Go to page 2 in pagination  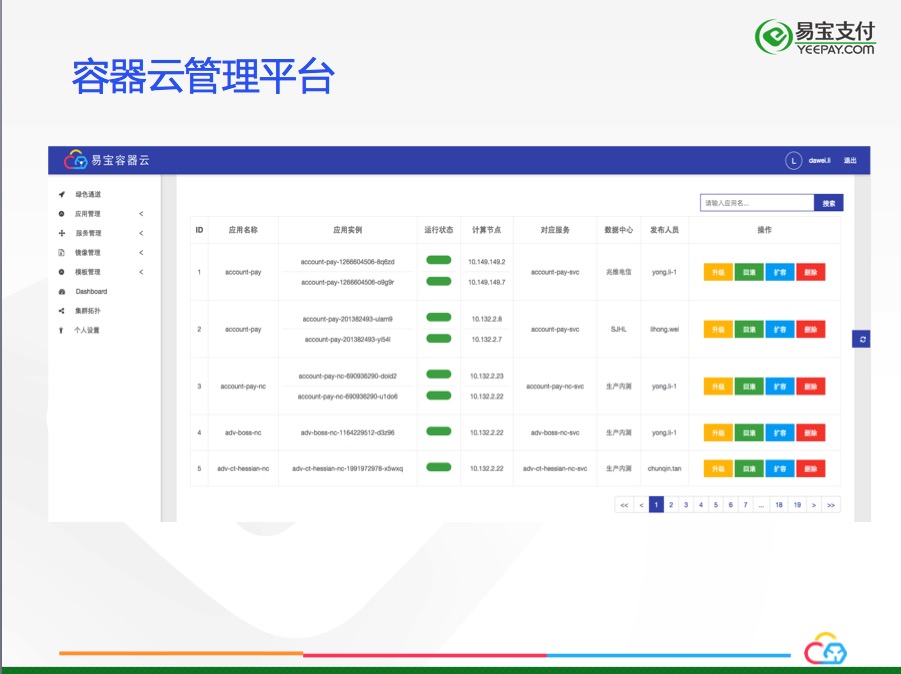(x=671, y=505)
